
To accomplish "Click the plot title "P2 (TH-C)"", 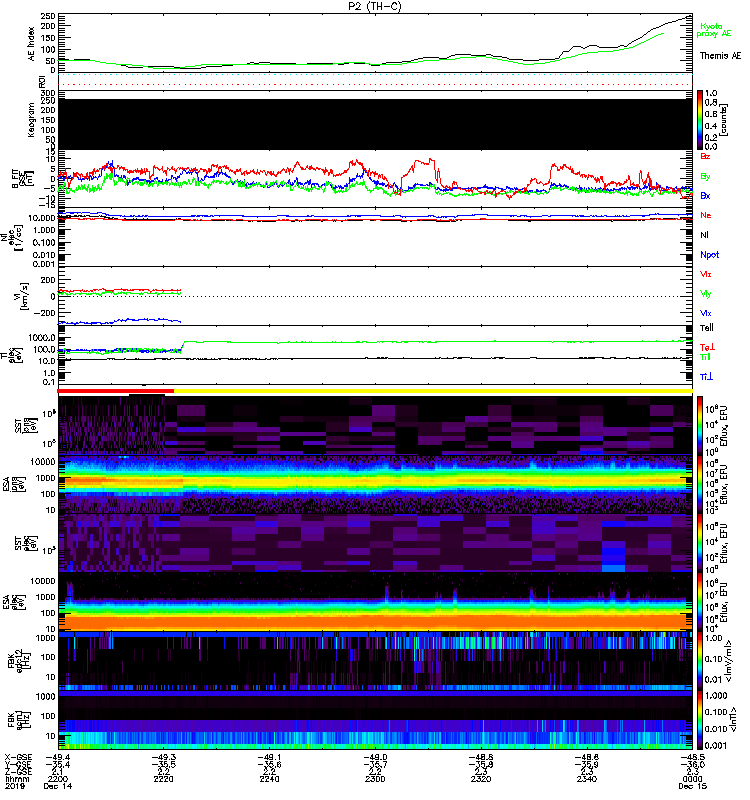I will (374, 6).
